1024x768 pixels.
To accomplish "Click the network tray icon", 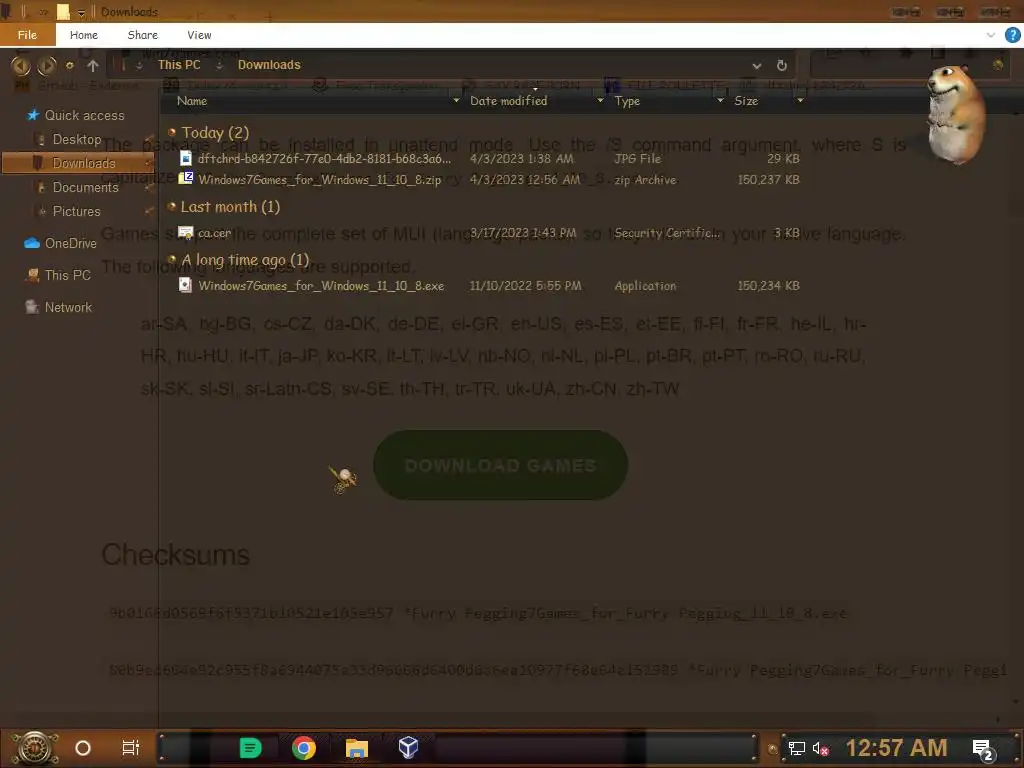I will coord(796,748).
